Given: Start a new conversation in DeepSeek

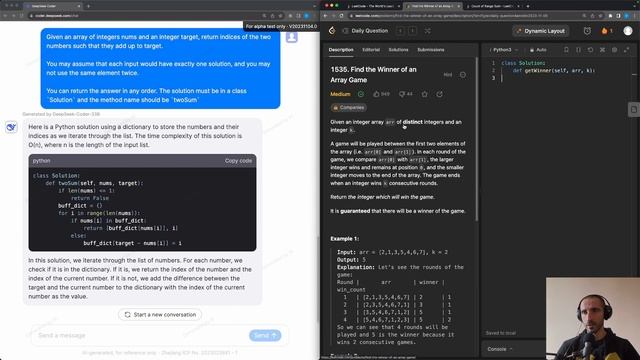Looking at the screenshot, I should point(160,315).
